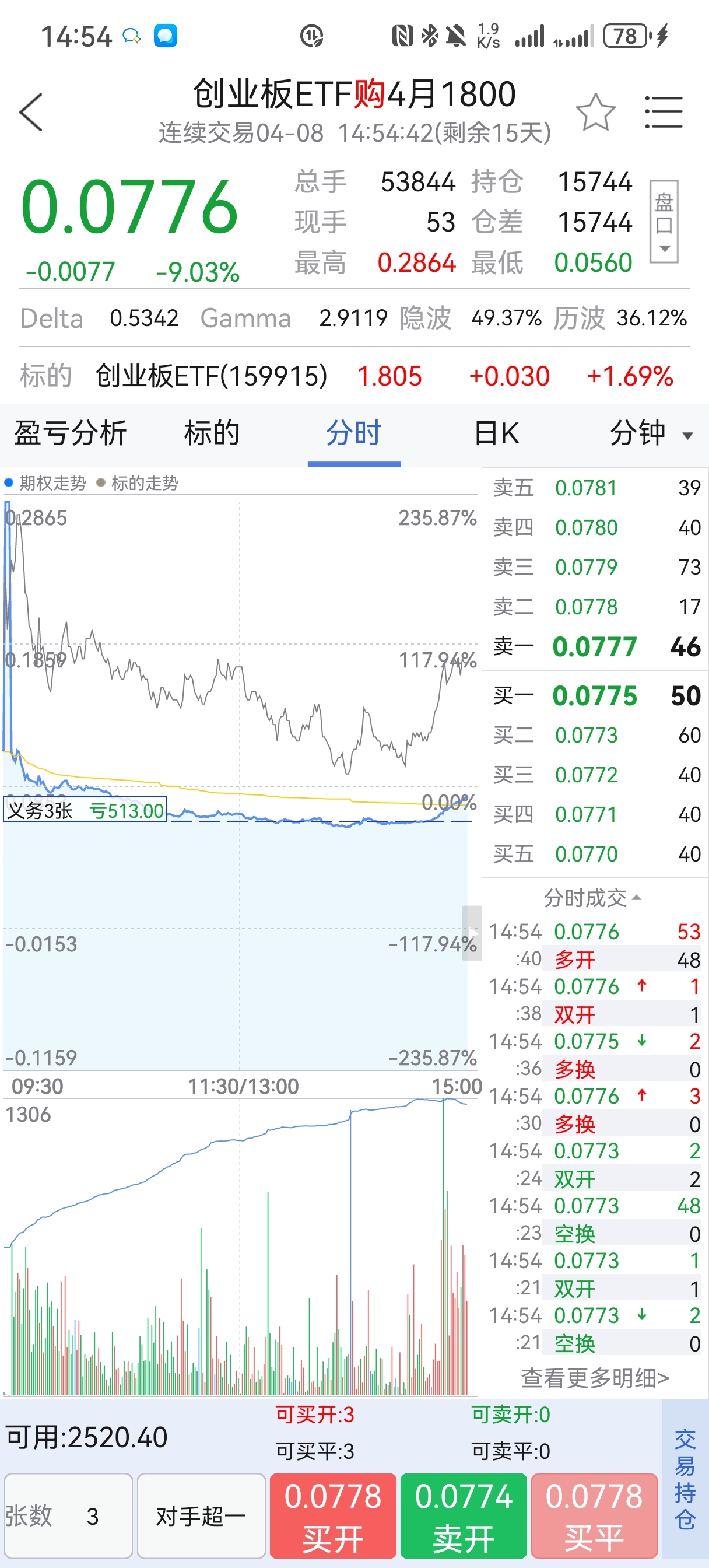Tap the back arrow icon
This screenshot has width=709, height=1568.
30,112
